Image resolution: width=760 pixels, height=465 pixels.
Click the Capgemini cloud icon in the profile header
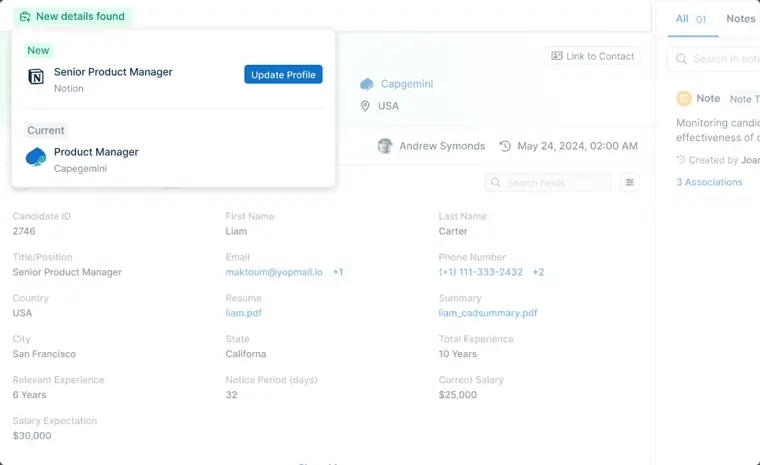(367, 84)
